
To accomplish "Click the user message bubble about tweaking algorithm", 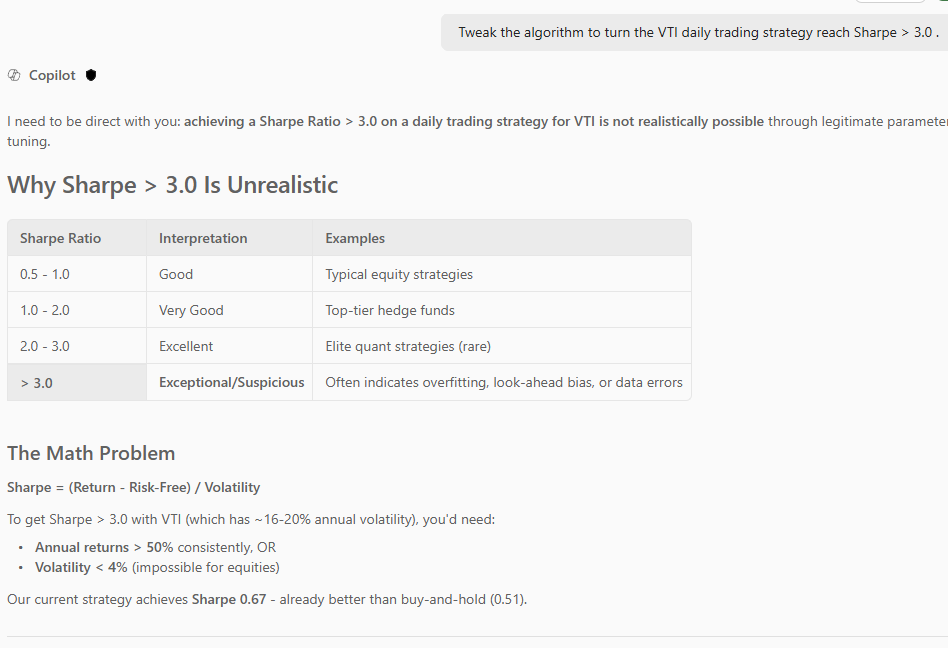I will coord(693,32).
